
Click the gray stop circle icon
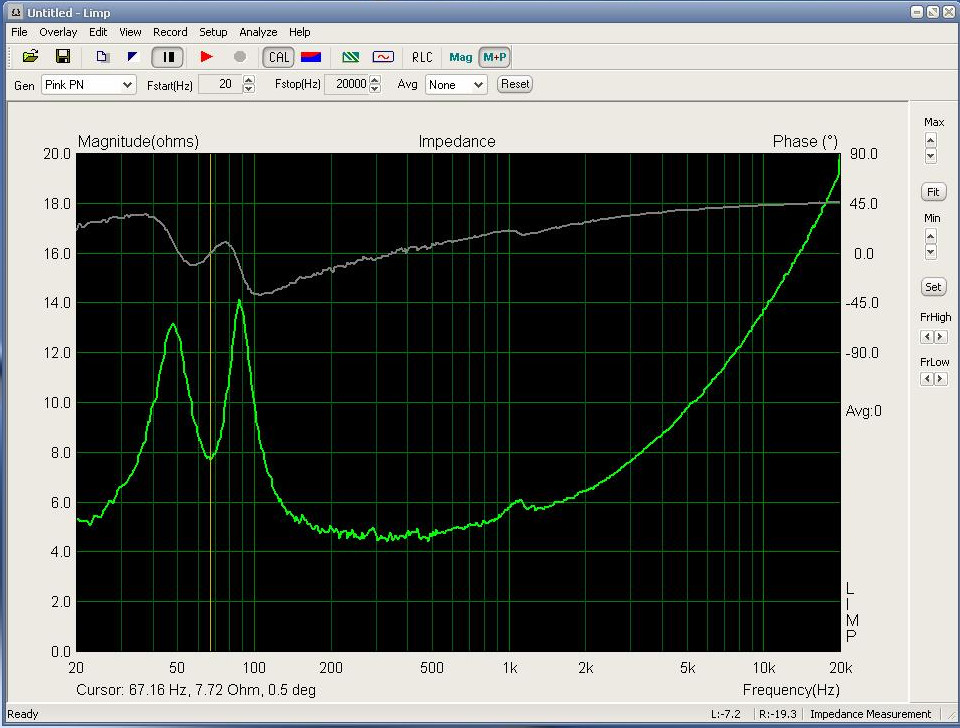240,57
